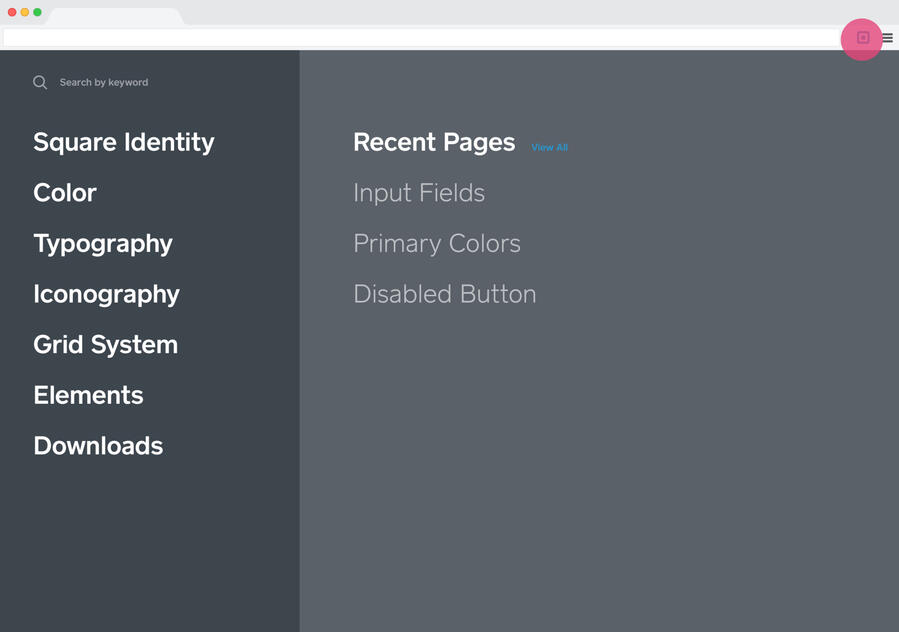This screenshot has height=632, width=899.
Task: Open the Elements section
Action: click(88, 395)
